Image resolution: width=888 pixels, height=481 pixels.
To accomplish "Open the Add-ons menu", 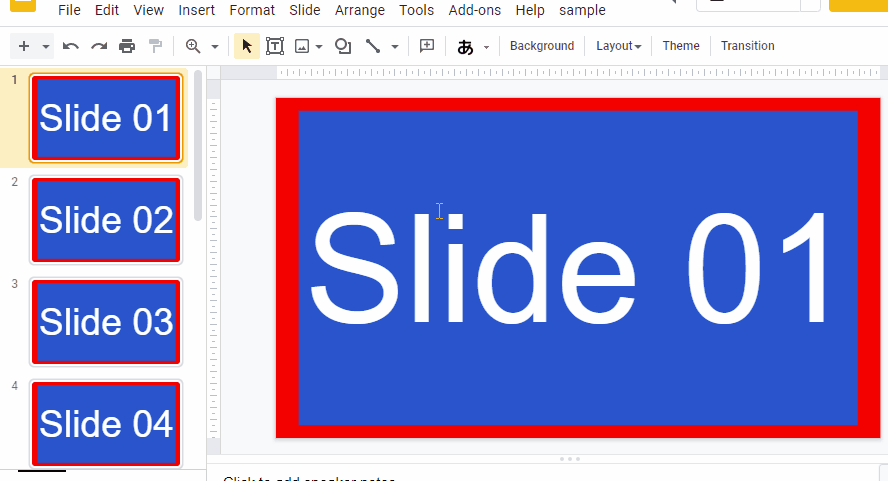I will click(x=475, y=10).
